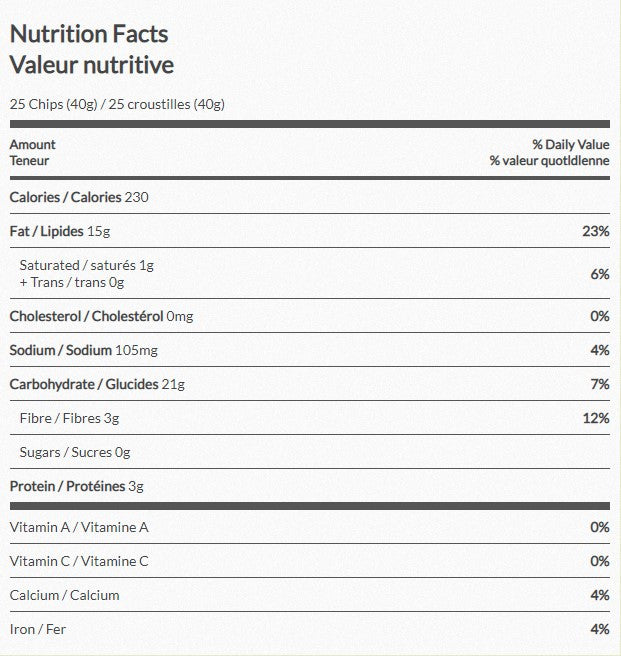
Task: Click the Amount / Teneur column label
Action: pyautogui.click(x=33, y=152)
